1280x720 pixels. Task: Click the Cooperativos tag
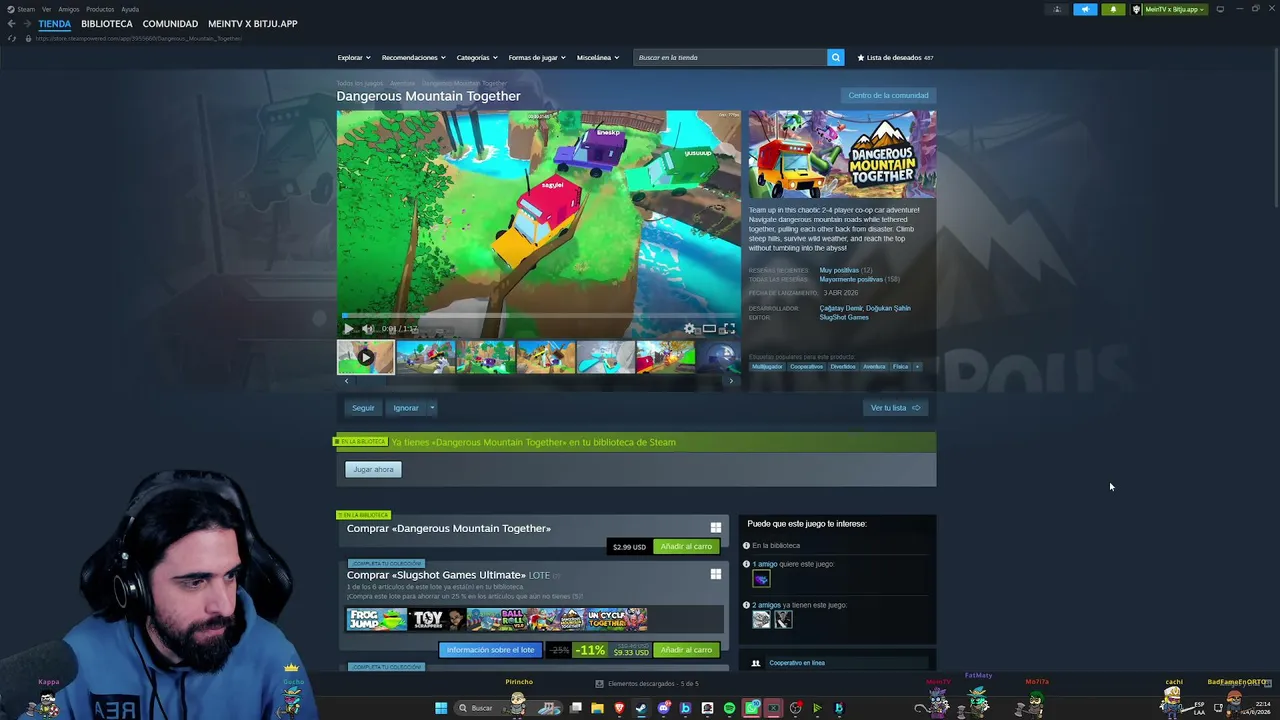(x=806, y=367)
